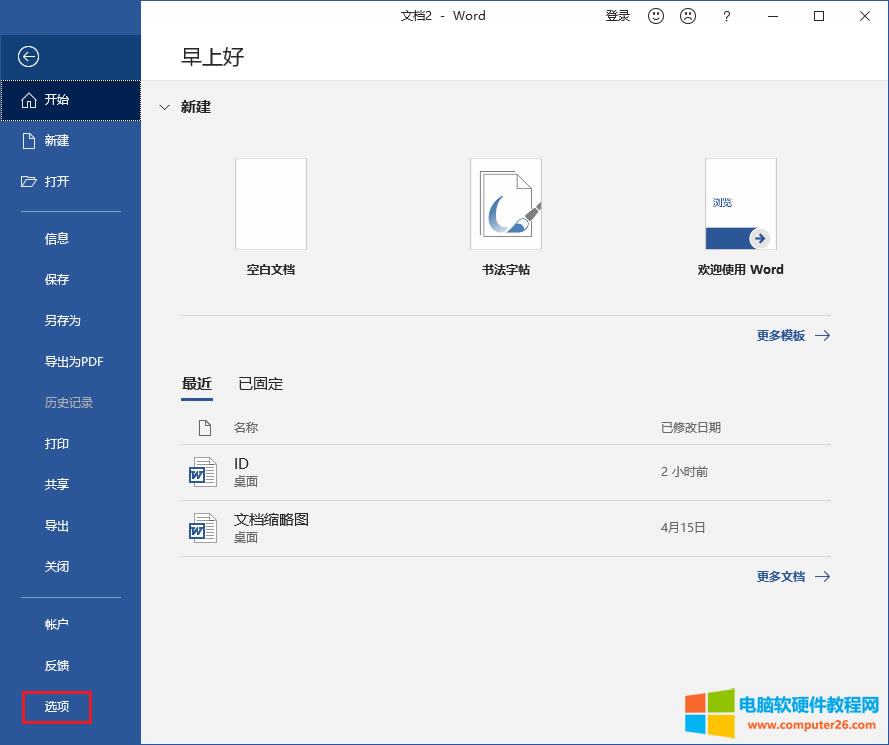This screenshot has width=889, height=745.
Task: Open 更多文档 to see more files
Action: 783,576
